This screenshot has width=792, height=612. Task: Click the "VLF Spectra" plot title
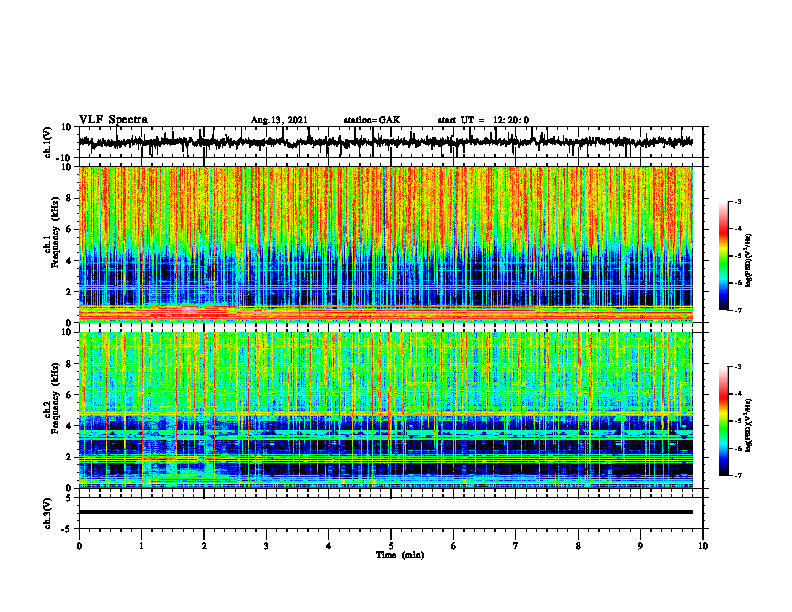pos(113,120)
